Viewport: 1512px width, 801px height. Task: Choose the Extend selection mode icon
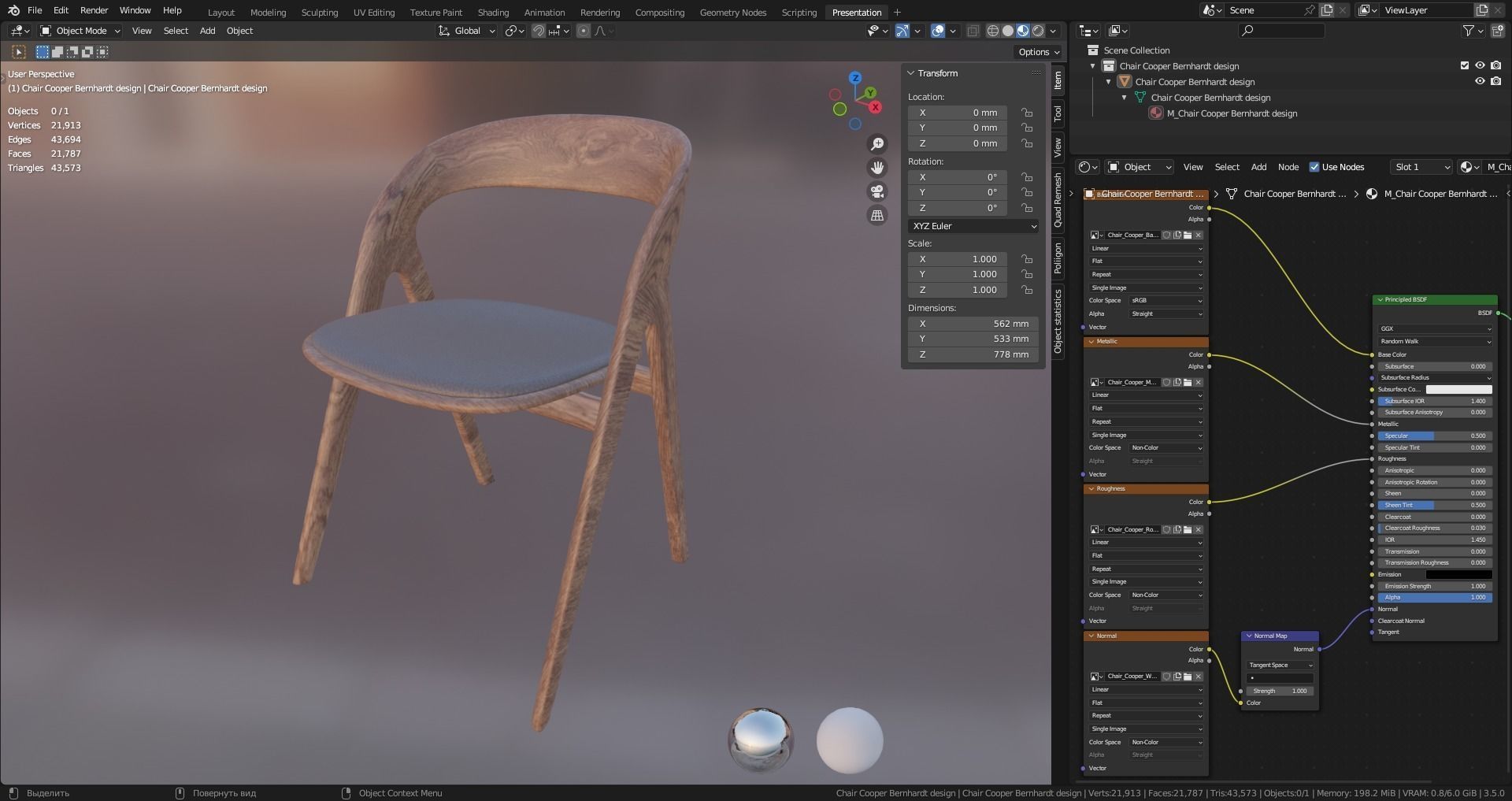pos(57,52)
